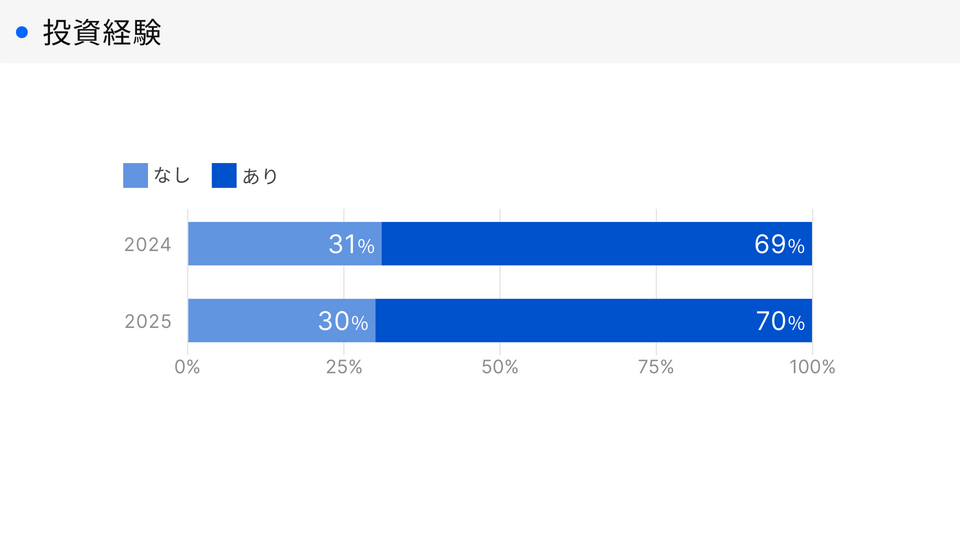Click the 50% axis tick label

500,367
